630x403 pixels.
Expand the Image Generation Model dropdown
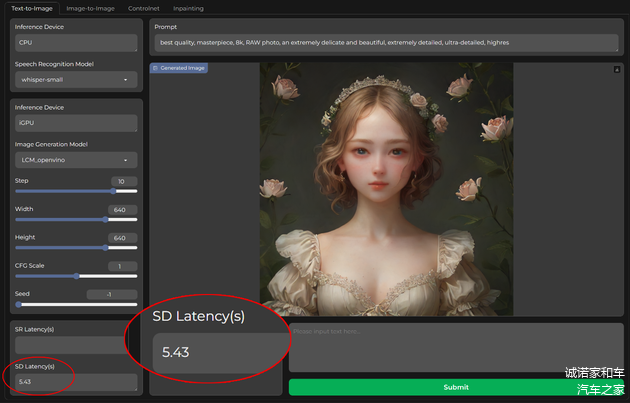pyautogui.click(x=76, y=160)
